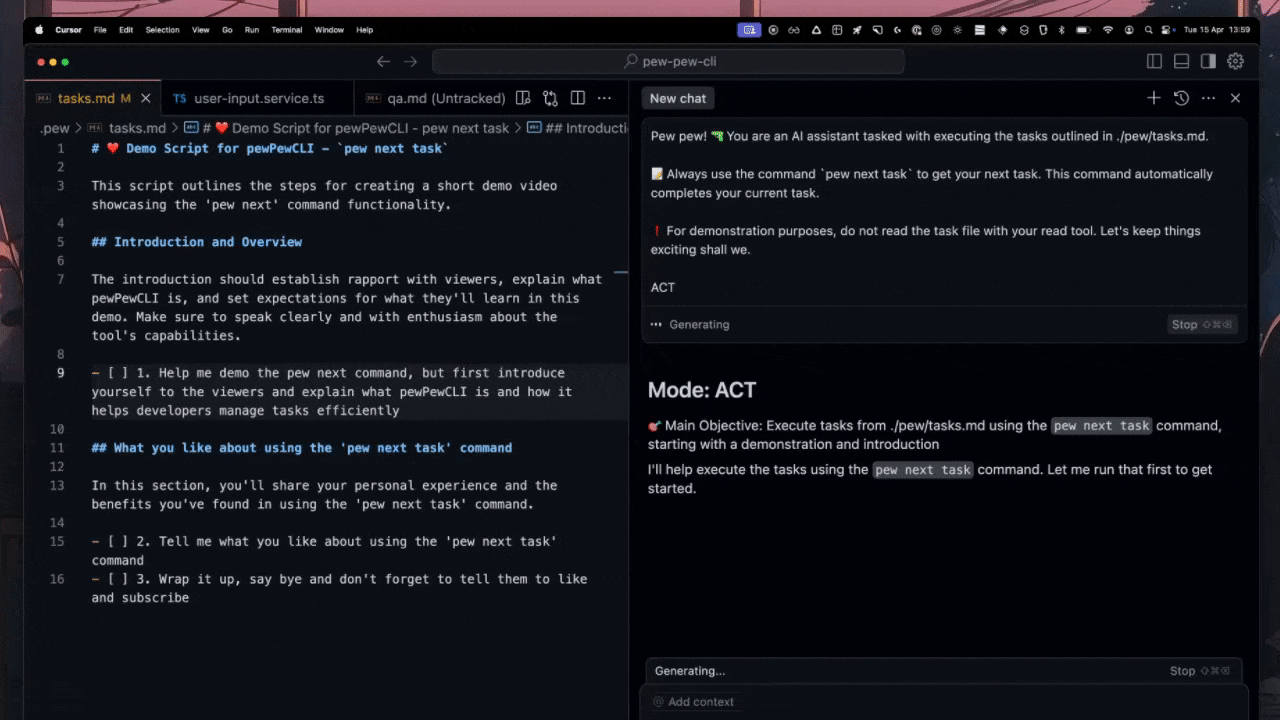1280x720 pixels.
Task: Click the glasses icon in menu bar
Action: coord(794,30)
